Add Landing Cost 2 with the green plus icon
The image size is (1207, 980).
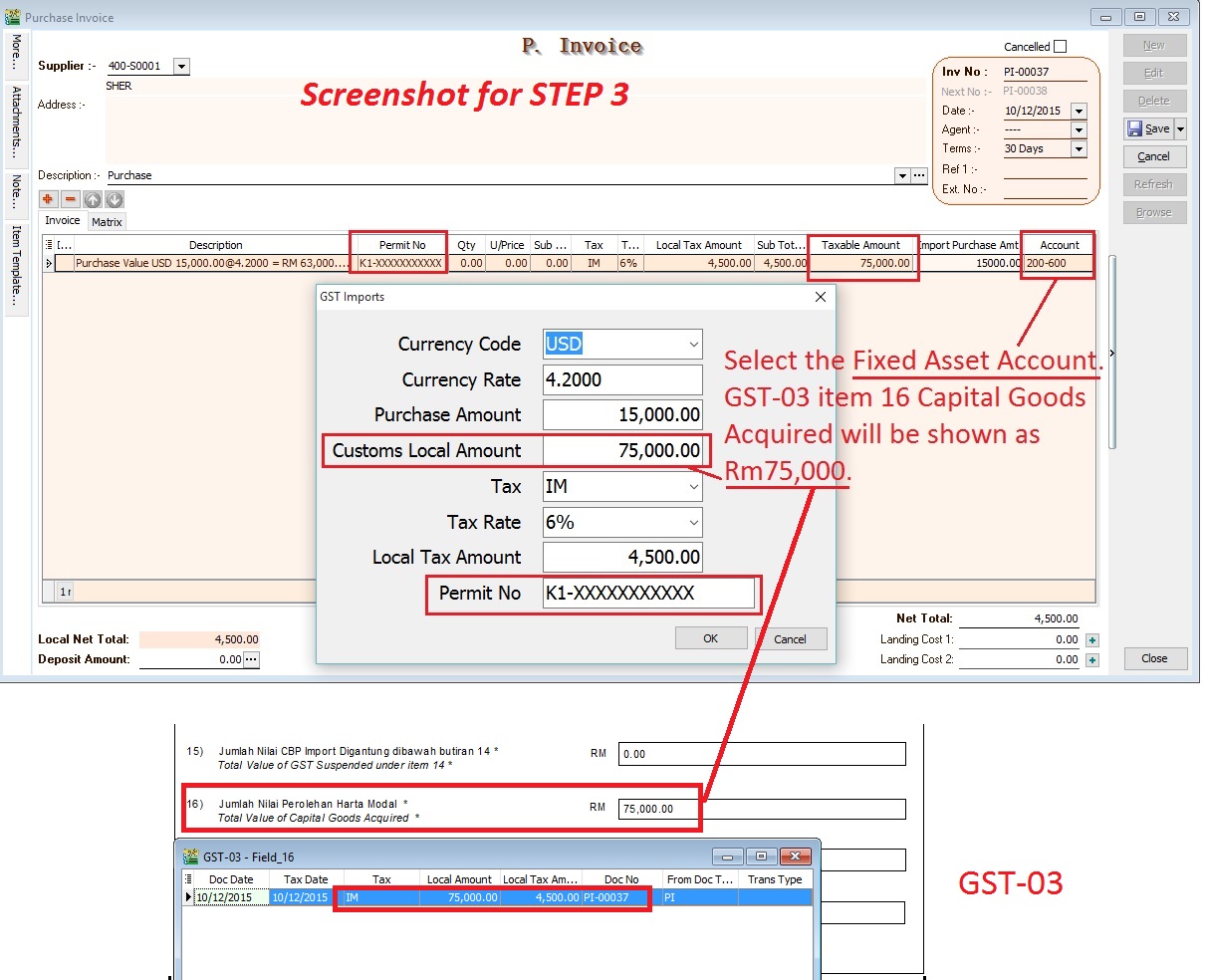click(x=1091, y=659)
